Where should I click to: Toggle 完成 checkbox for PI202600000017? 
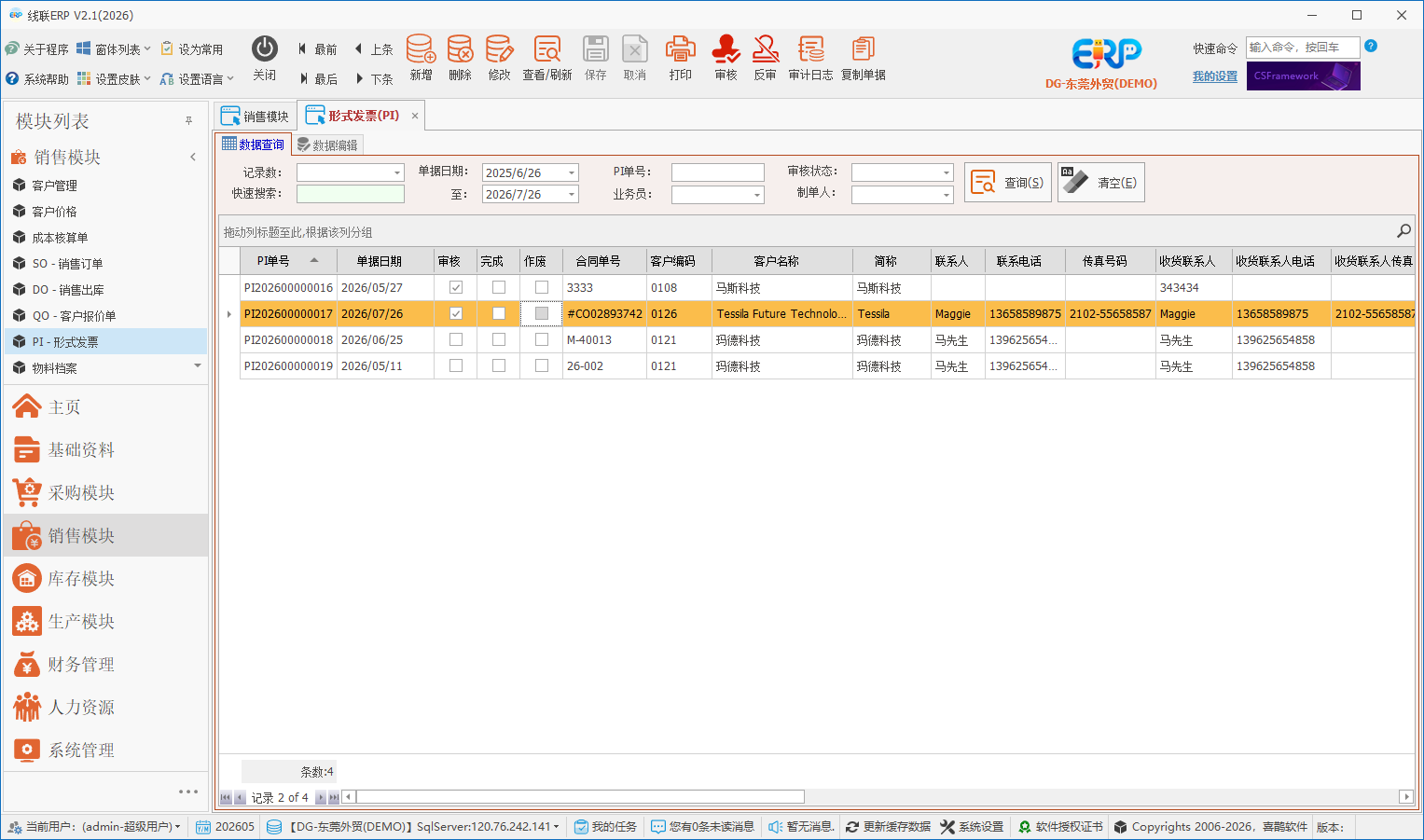click(499, 313)
